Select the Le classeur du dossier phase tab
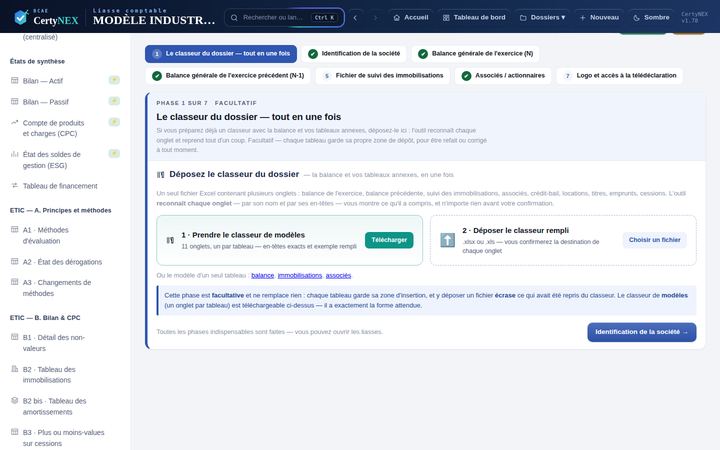 click(221, 54)
